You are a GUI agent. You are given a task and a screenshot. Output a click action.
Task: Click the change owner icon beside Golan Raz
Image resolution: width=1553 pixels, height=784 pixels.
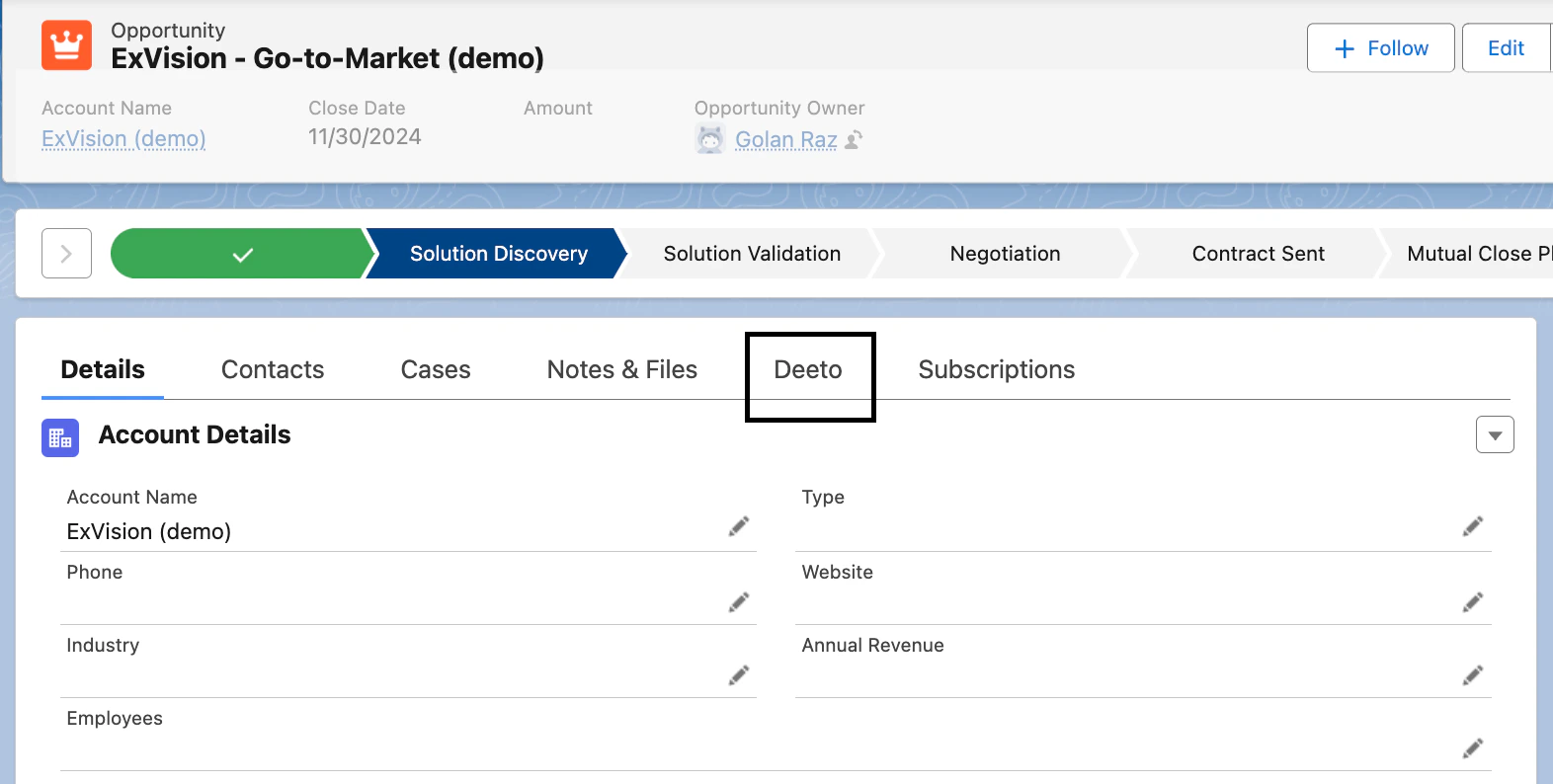(855, 140)
